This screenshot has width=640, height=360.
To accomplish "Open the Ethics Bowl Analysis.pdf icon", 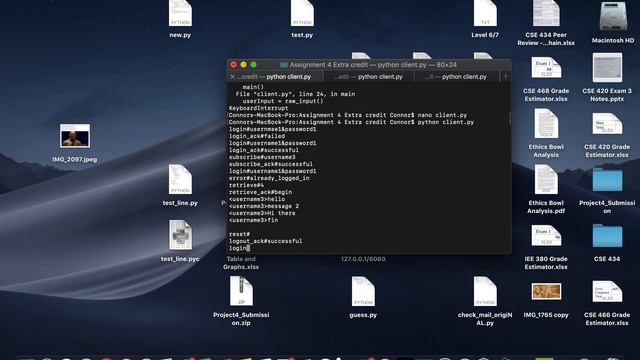I will (x=546, y=180).
